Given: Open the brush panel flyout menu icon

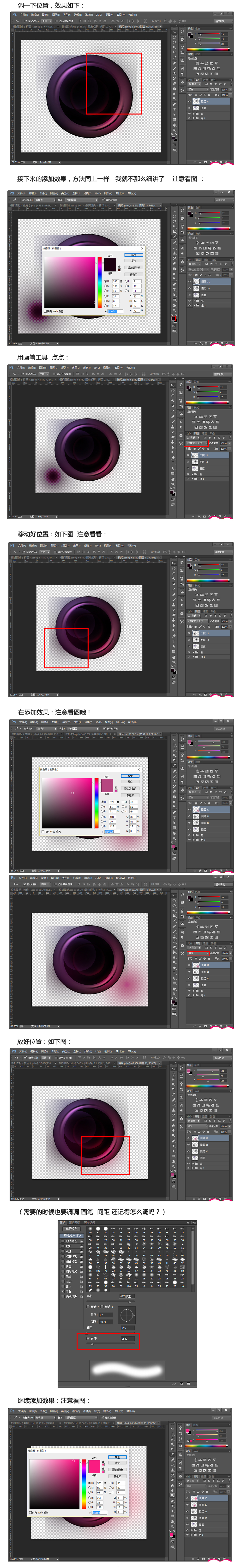Looking at the screenshot, I should (x=195, y=1222).
